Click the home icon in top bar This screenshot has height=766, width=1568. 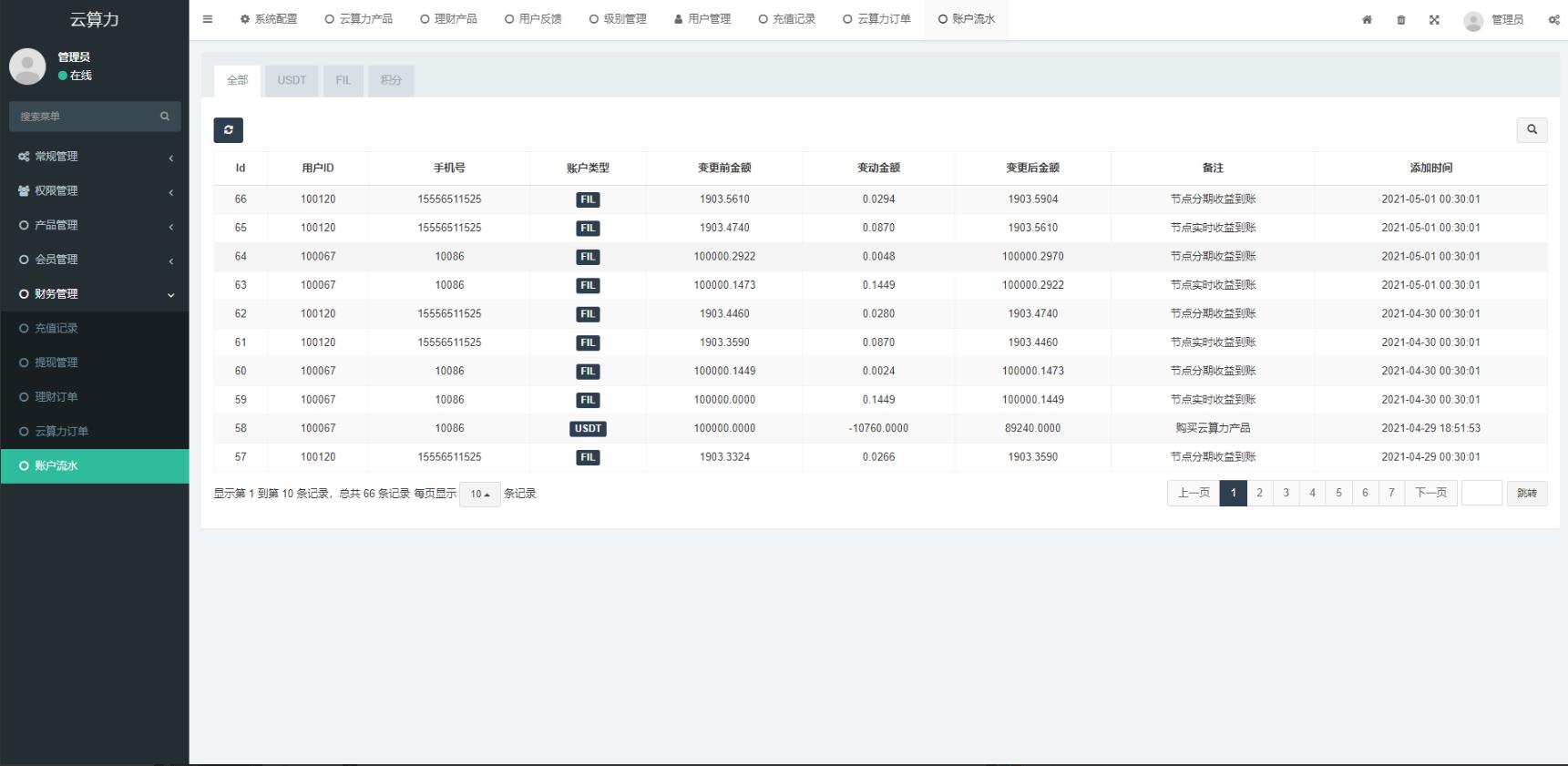coord(1367,20)
